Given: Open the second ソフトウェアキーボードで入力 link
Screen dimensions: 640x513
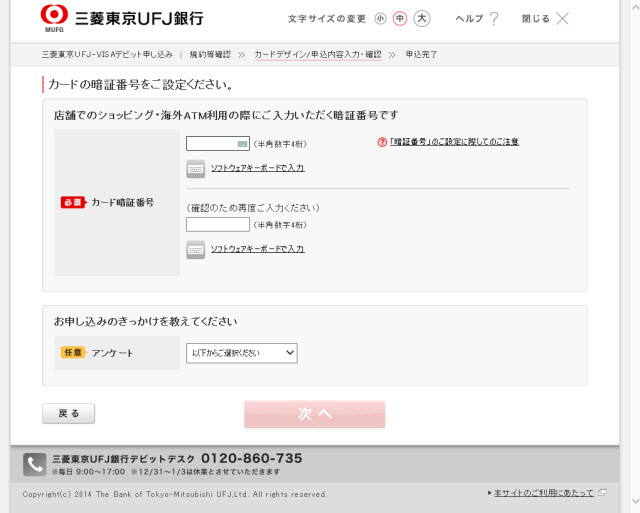Looking at the screenshot, I should [x=258, y=249].
